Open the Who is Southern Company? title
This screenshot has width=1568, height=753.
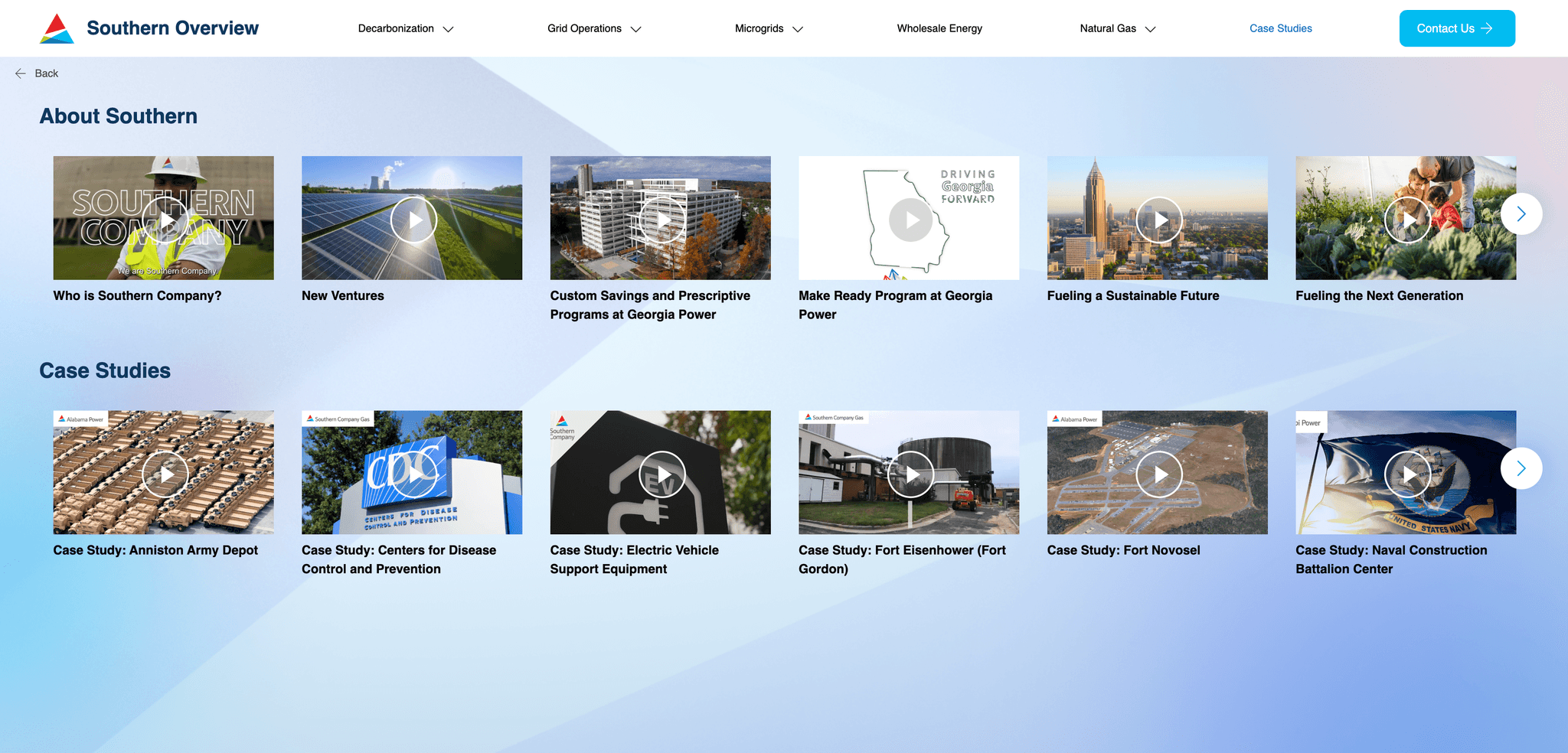137,295
